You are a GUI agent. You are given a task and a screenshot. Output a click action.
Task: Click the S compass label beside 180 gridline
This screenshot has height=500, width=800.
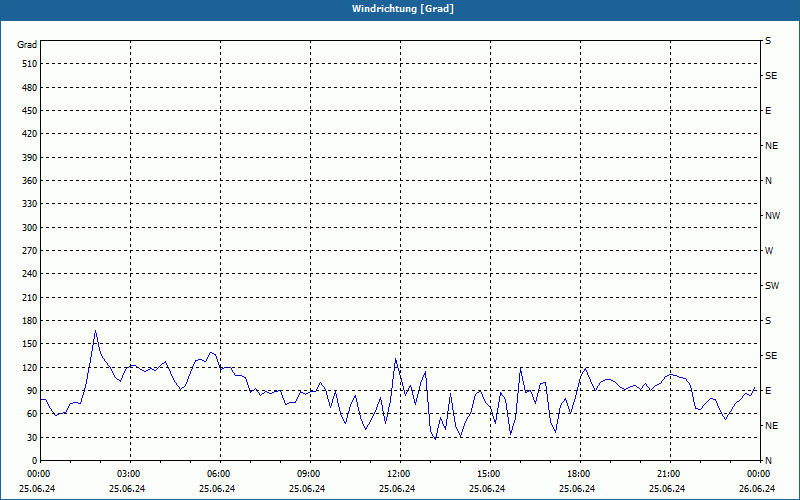point(768,321)
